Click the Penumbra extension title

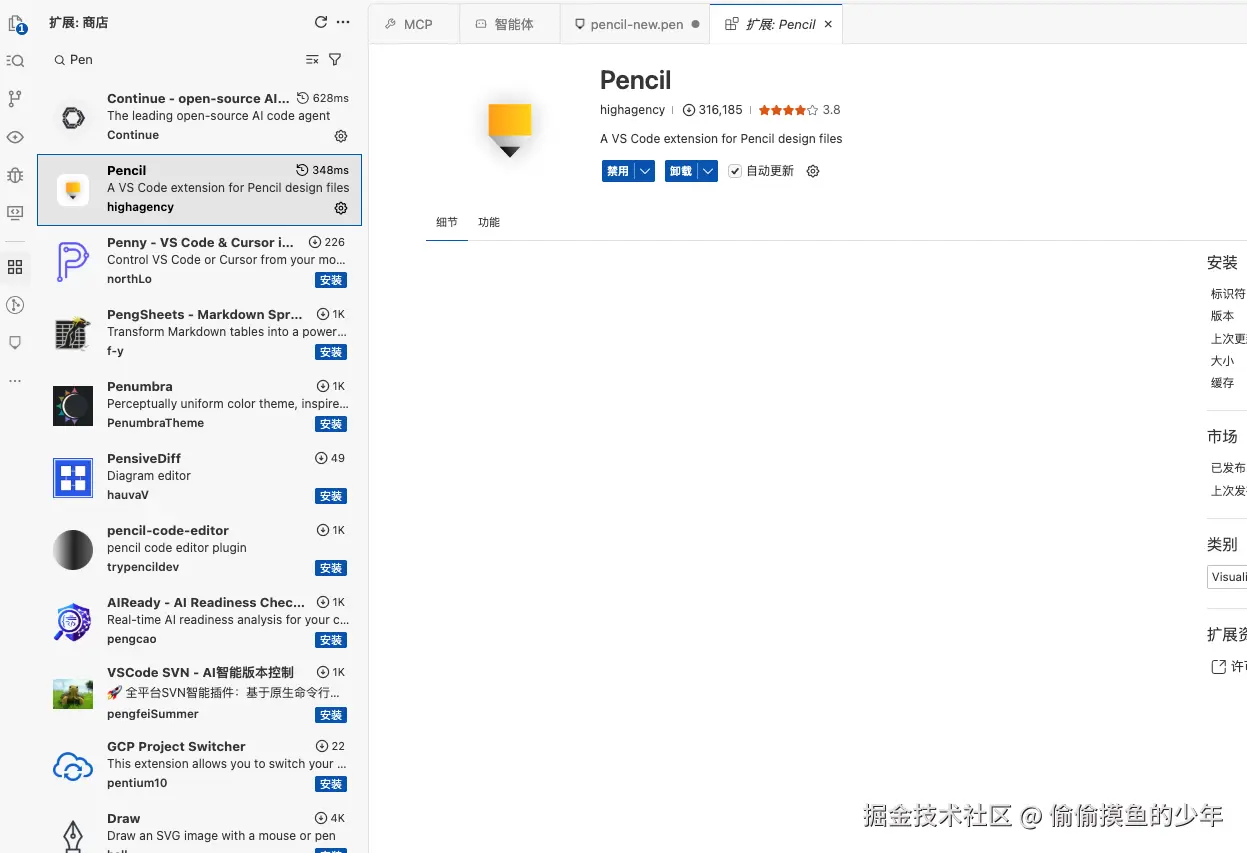pos(140,386)
